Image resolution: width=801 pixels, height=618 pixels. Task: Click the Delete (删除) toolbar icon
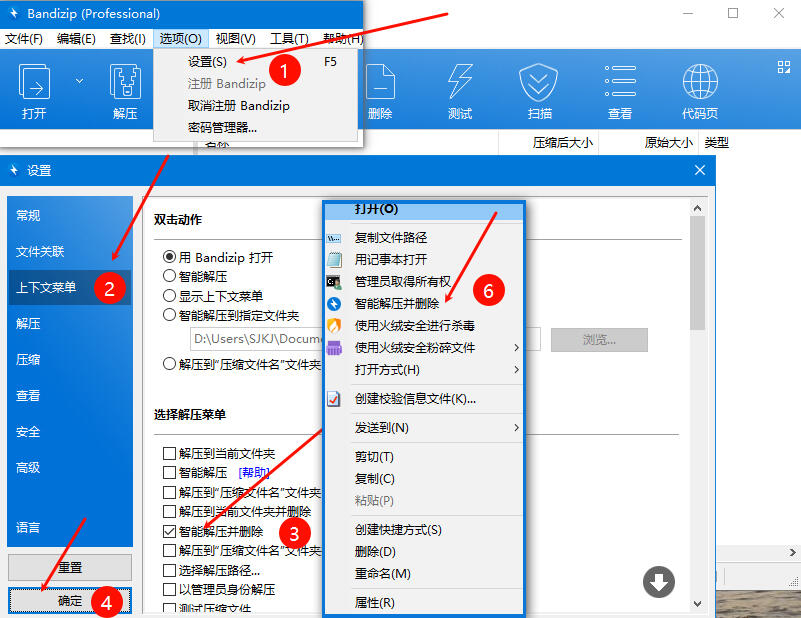coord(380,81)
